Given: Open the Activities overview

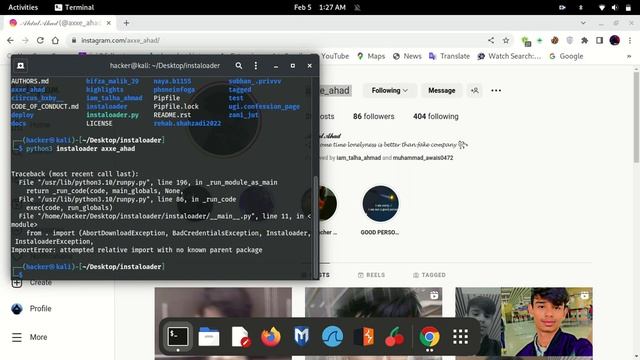Looking at the screenshot, I should (x=23, y=7).
